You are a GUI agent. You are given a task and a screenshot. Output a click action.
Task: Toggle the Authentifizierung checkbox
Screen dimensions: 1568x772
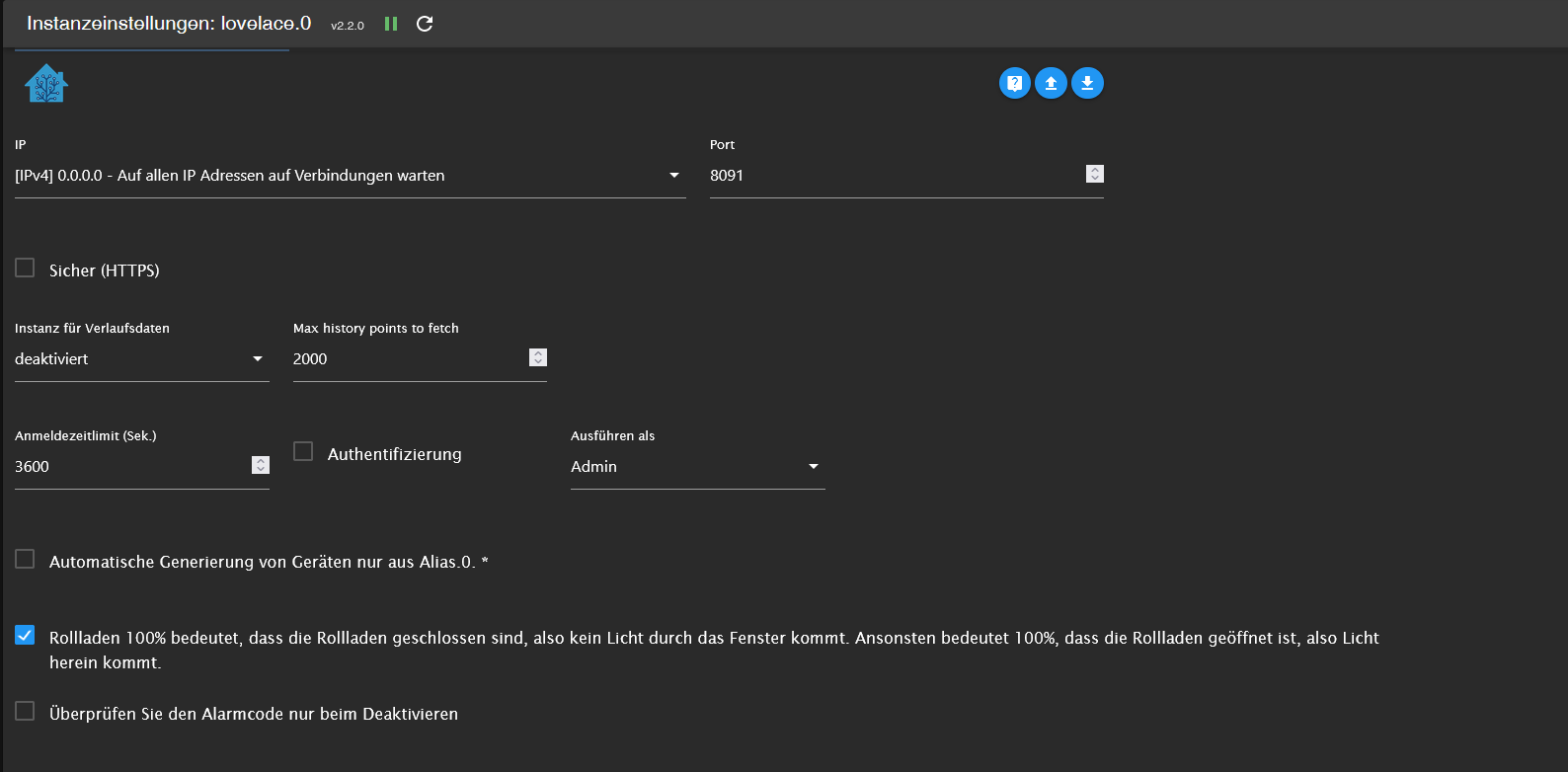[303, 452]
